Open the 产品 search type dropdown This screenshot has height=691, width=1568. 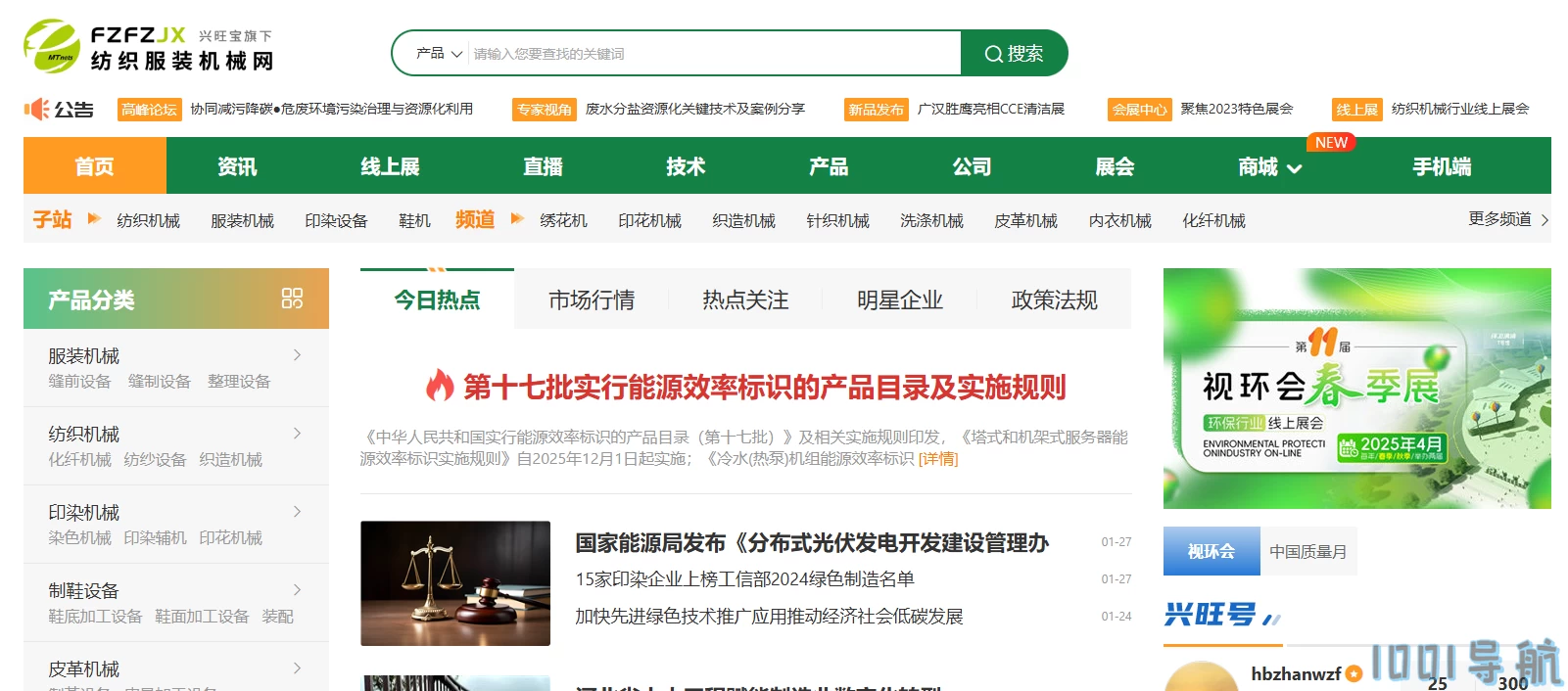tap(439, 53)
